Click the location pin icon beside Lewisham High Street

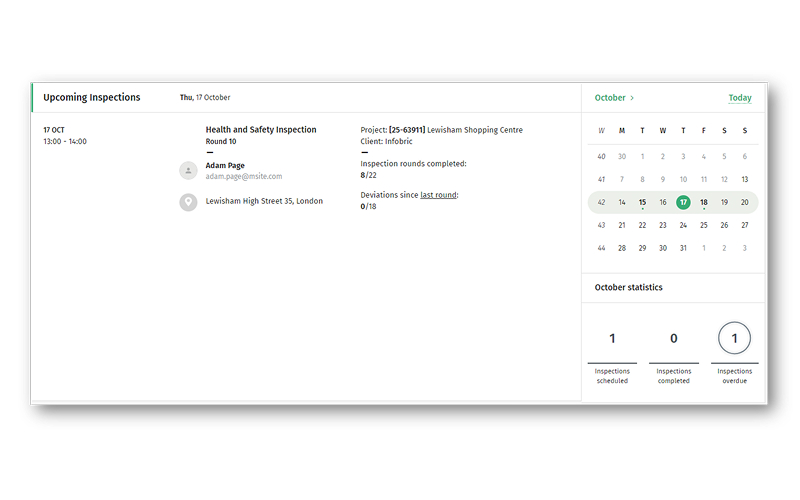coord(188,202)
